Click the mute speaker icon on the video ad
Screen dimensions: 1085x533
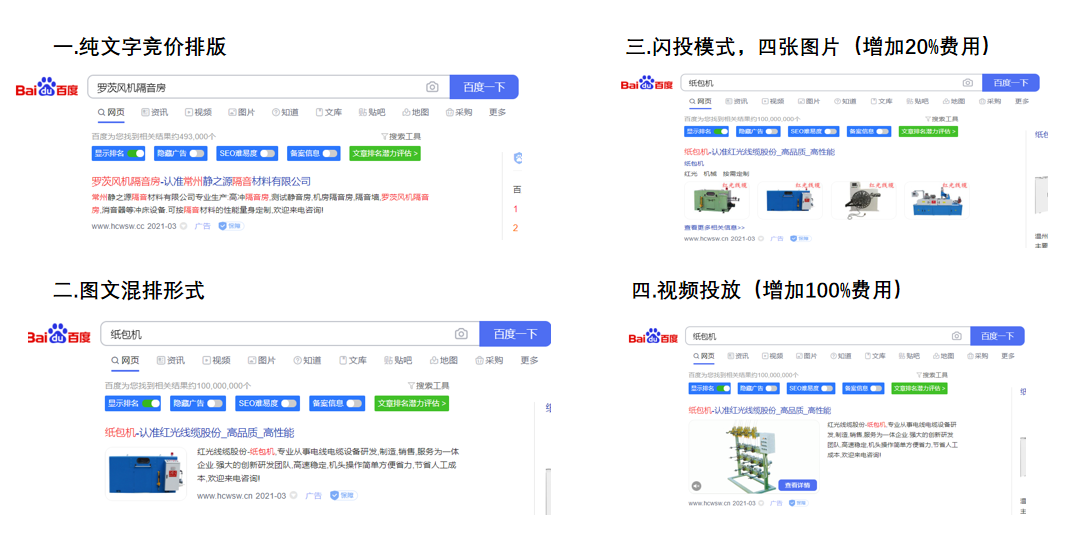click(697, 486)
